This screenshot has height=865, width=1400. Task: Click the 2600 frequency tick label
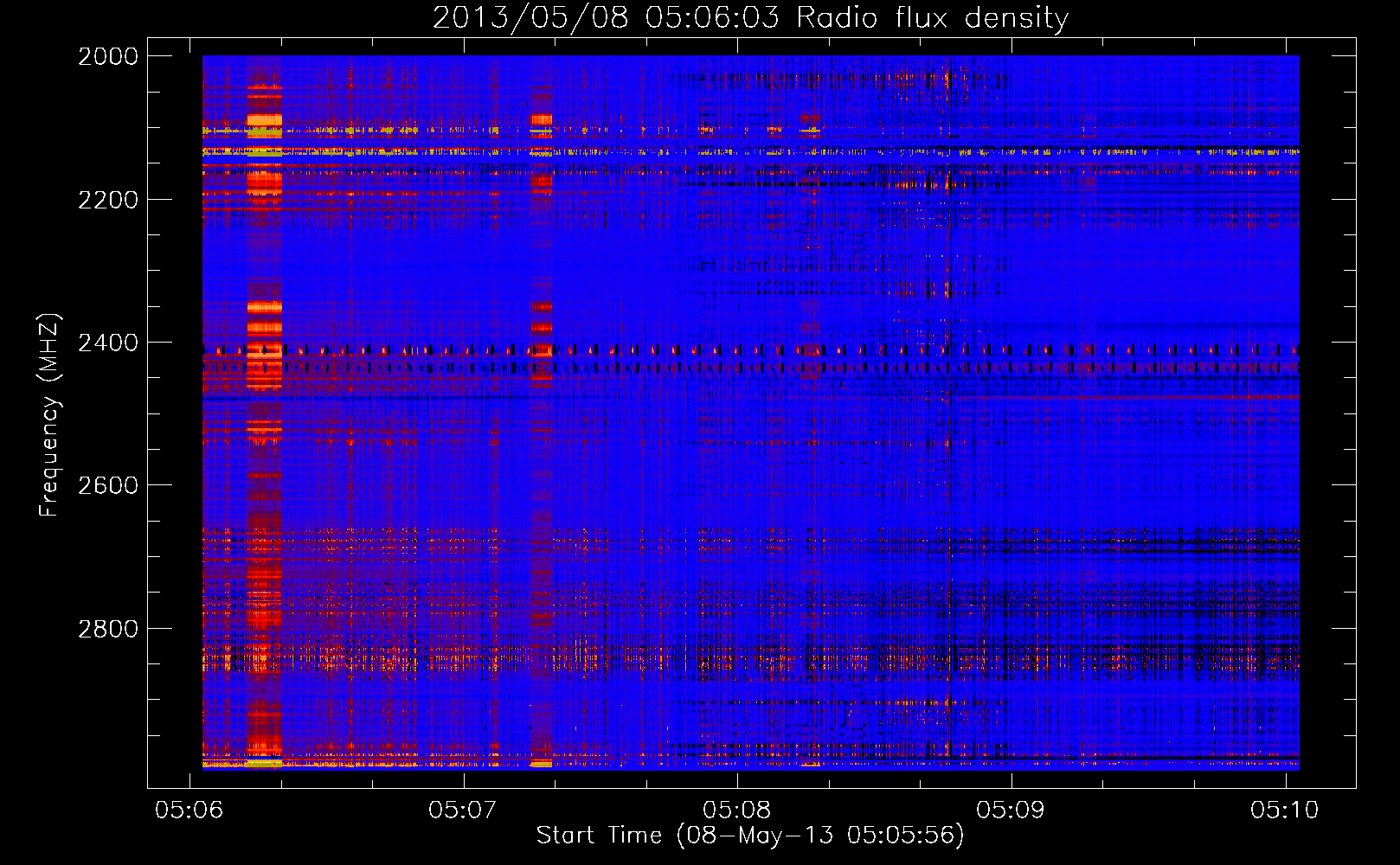point(108,485)
